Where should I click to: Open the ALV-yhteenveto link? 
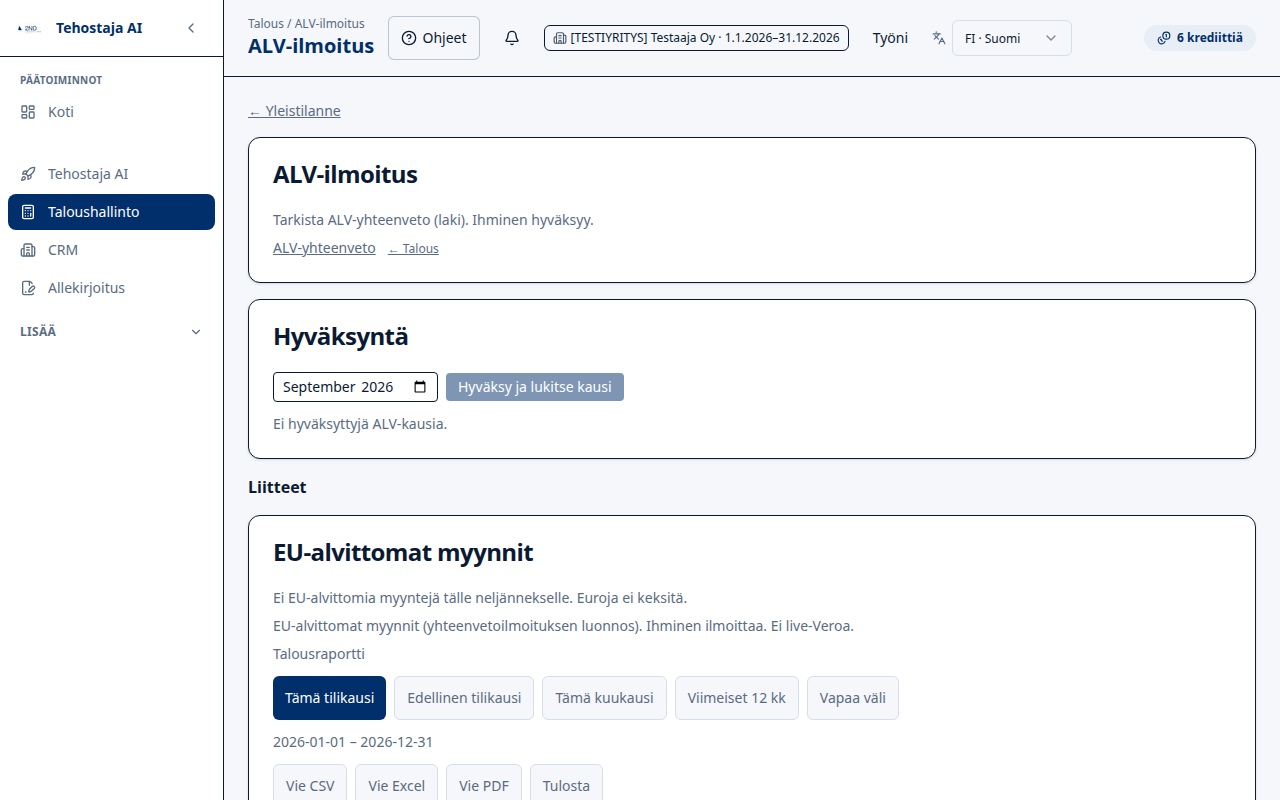[x=324, y=248]
